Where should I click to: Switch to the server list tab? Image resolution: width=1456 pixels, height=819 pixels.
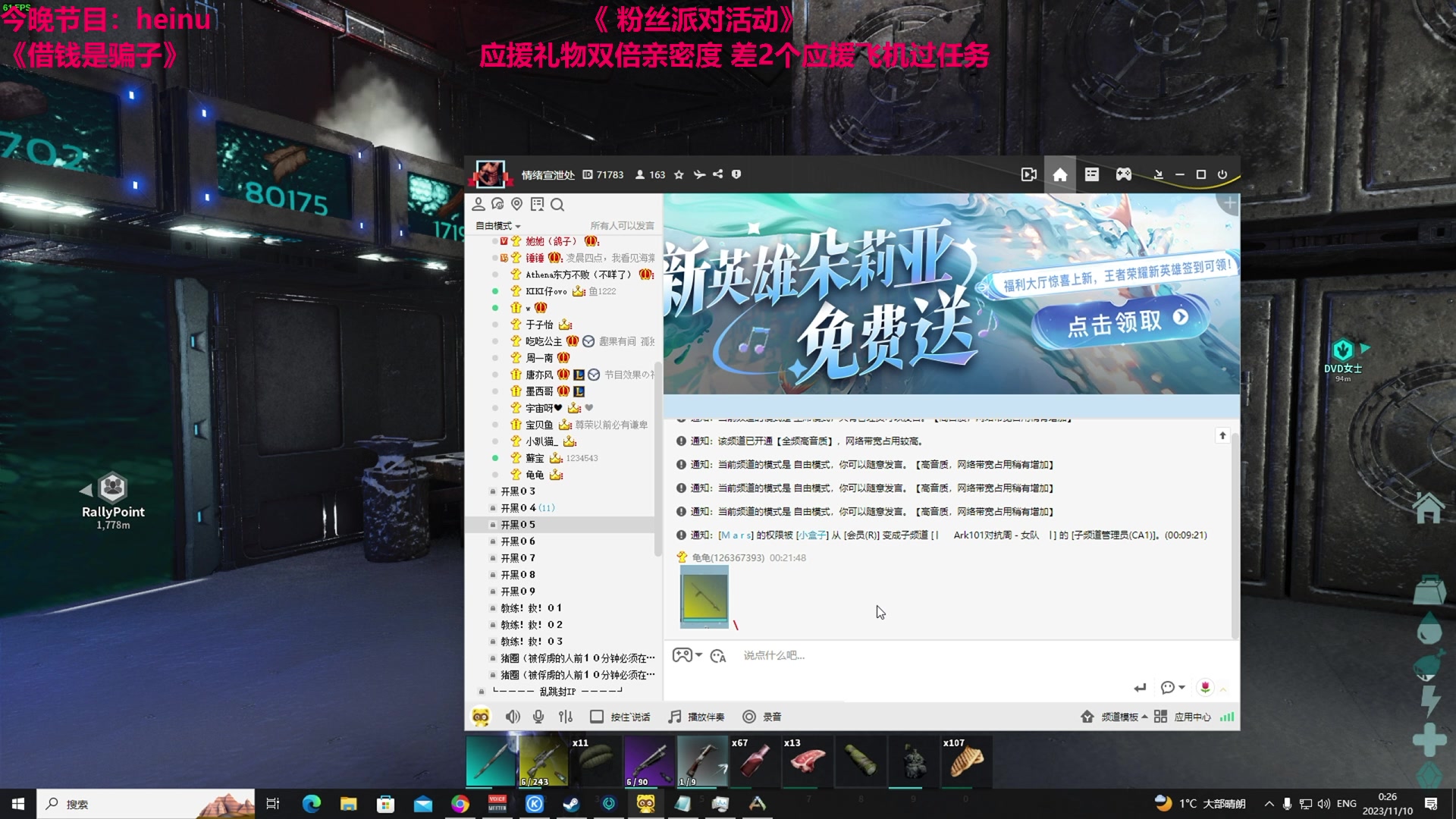1091,174
